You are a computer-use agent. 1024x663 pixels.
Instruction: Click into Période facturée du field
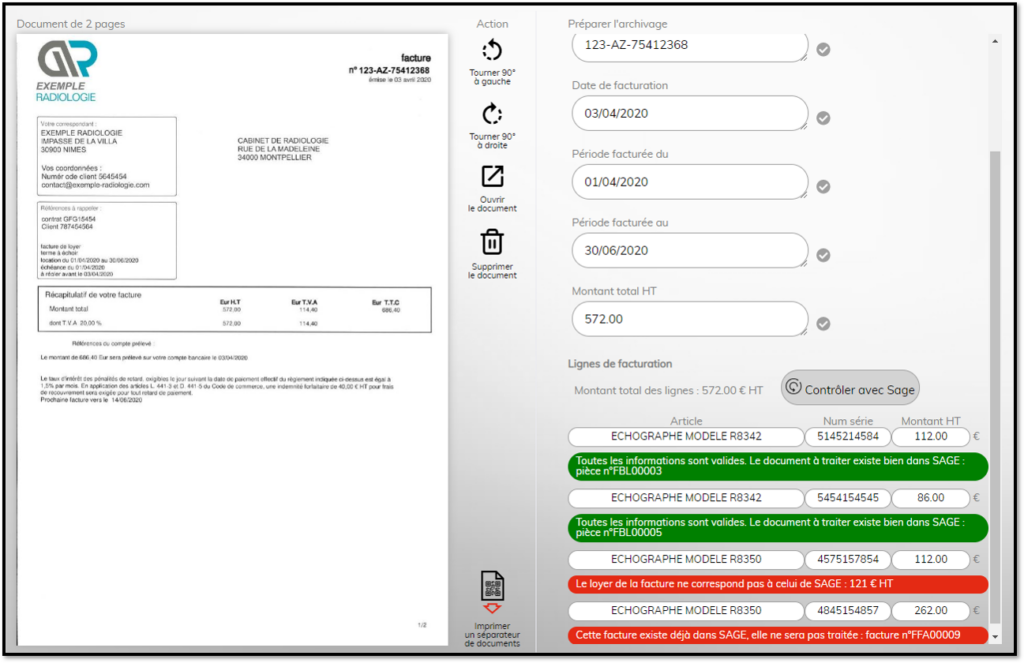pyautogui.click(x=689, y=182)
